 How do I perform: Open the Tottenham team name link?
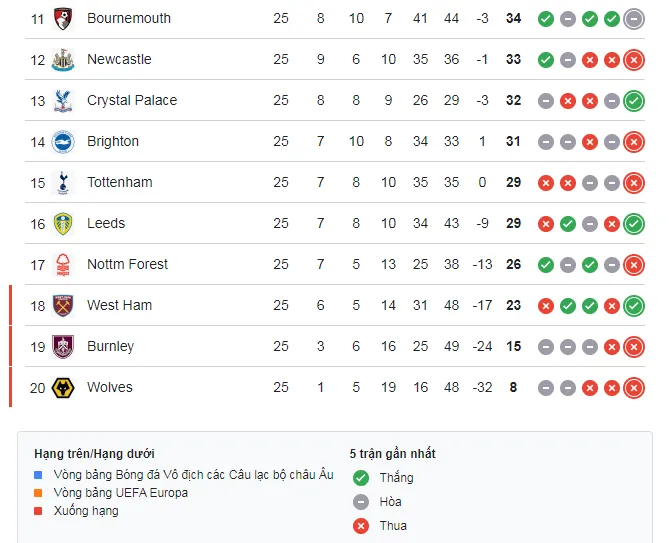(x=119, y=182)
